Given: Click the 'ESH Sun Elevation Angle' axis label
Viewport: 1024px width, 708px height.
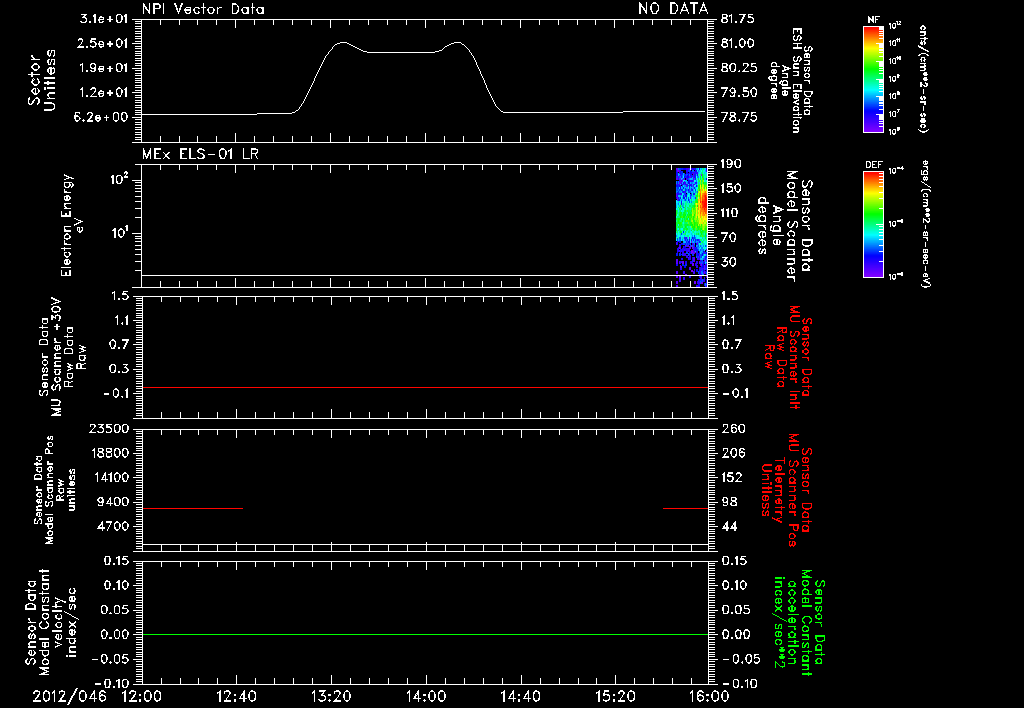Looking at the screenshot, I should coord(788,80).
